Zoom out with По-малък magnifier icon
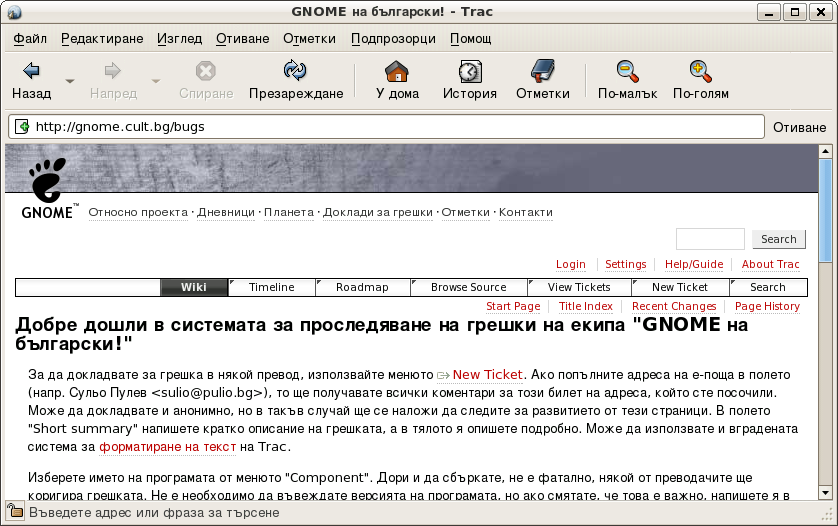838x526 pixels. [627, 71]
